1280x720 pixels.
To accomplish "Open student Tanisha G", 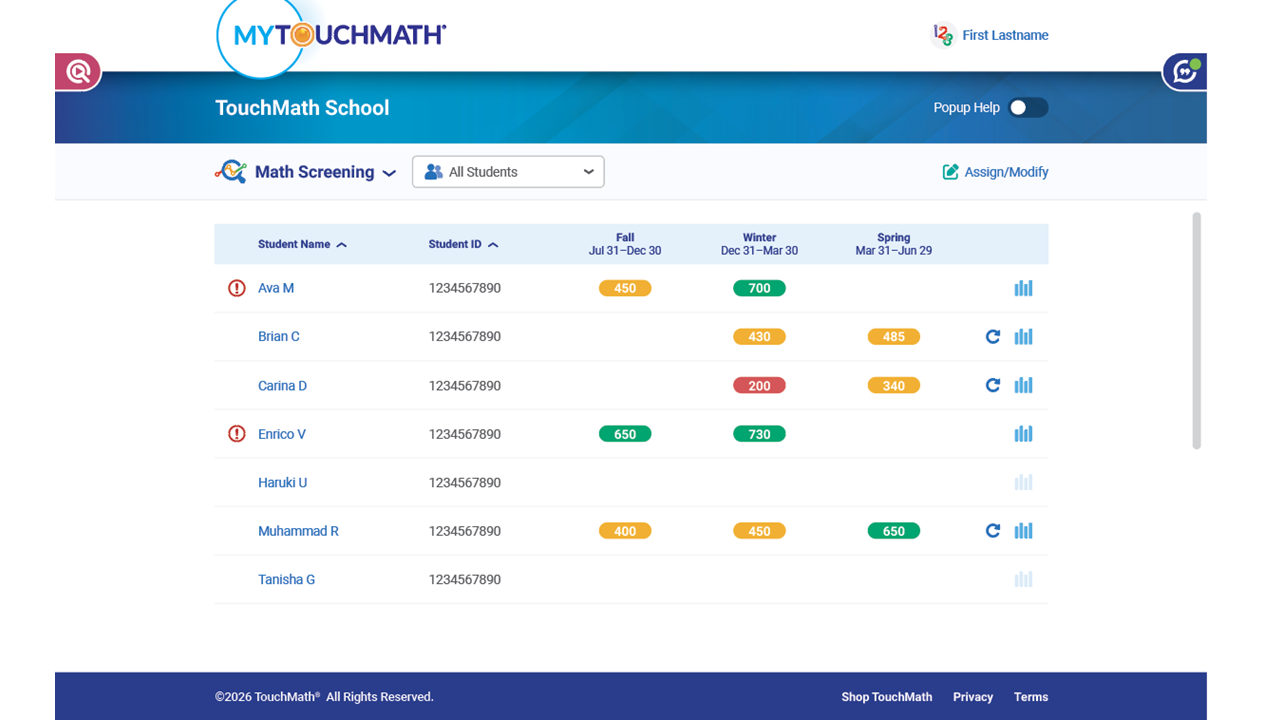I will (x=287, y=579).
